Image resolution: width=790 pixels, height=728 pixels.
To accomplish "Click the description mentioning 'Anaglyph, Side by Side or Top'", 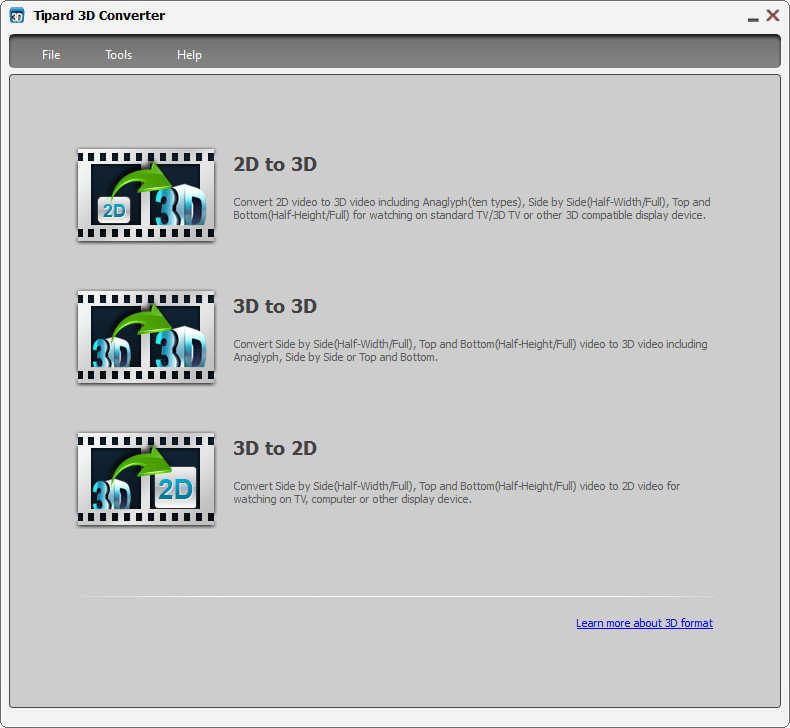I will 470,351.
